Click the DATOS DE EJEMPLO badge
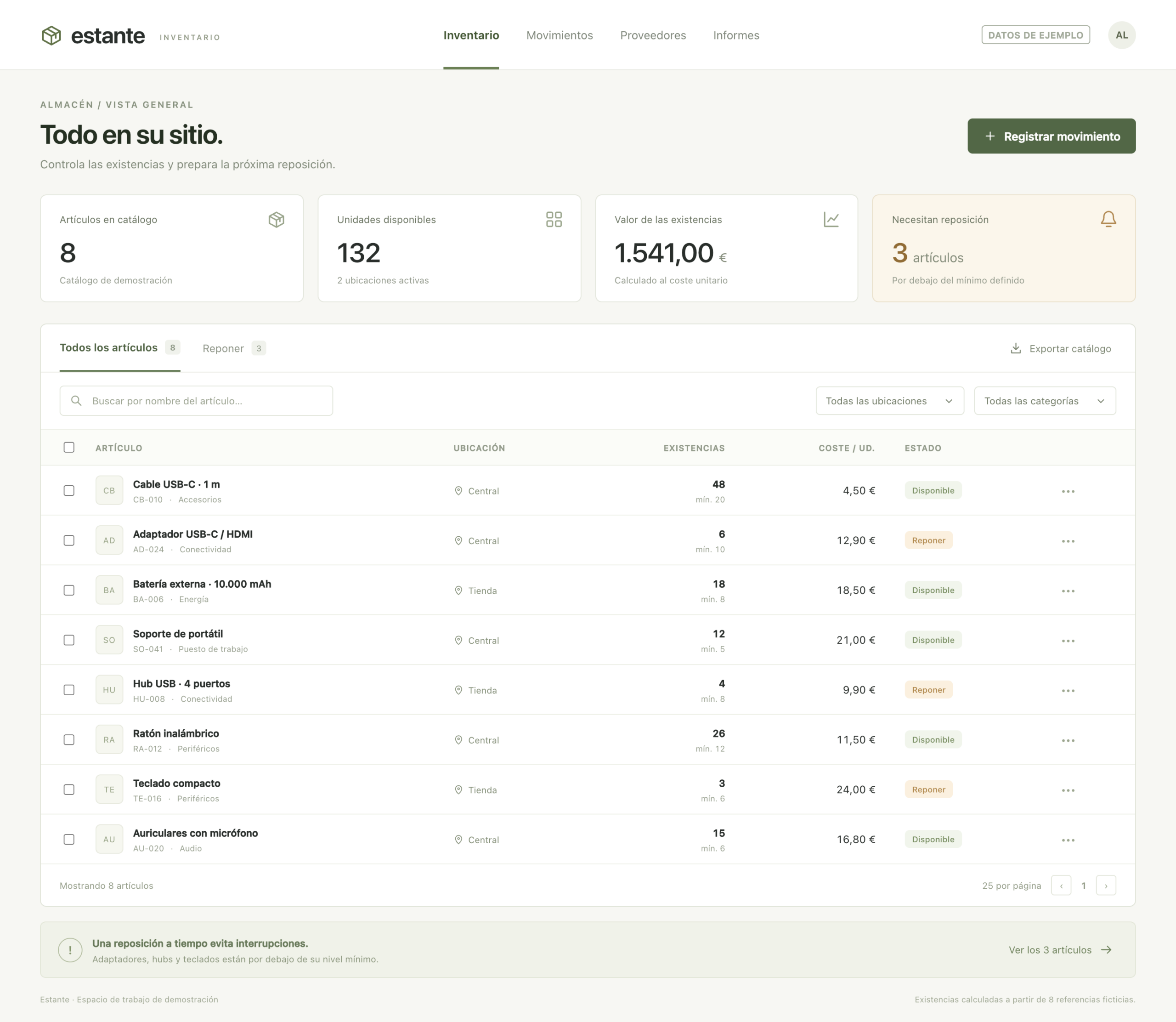This screenshot has height=1022, width=1176. point(1036,35)
